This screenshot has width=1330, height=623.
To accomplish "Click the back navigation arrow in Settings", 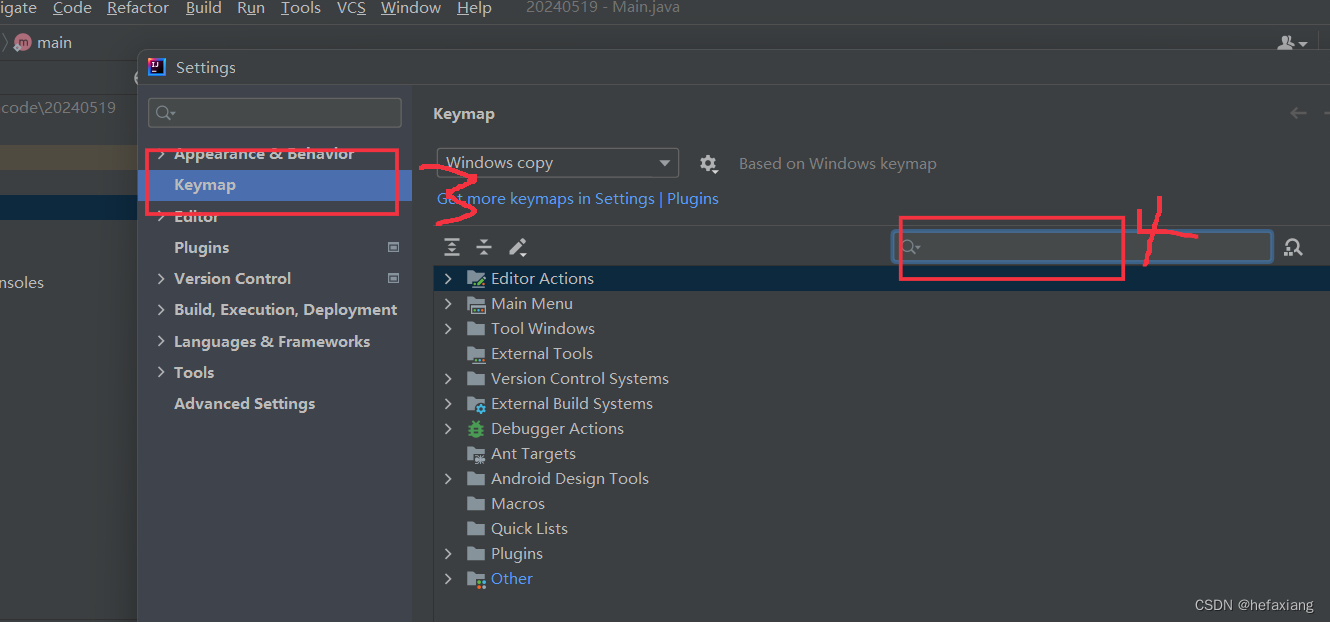I will (1298, 113).
